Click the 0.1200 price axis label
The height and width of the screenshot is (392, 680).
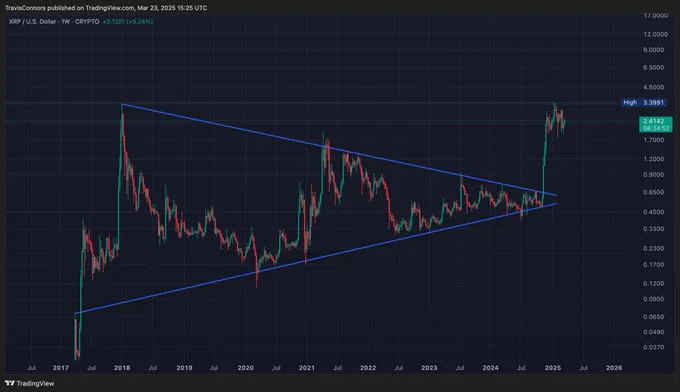[655, 284]
